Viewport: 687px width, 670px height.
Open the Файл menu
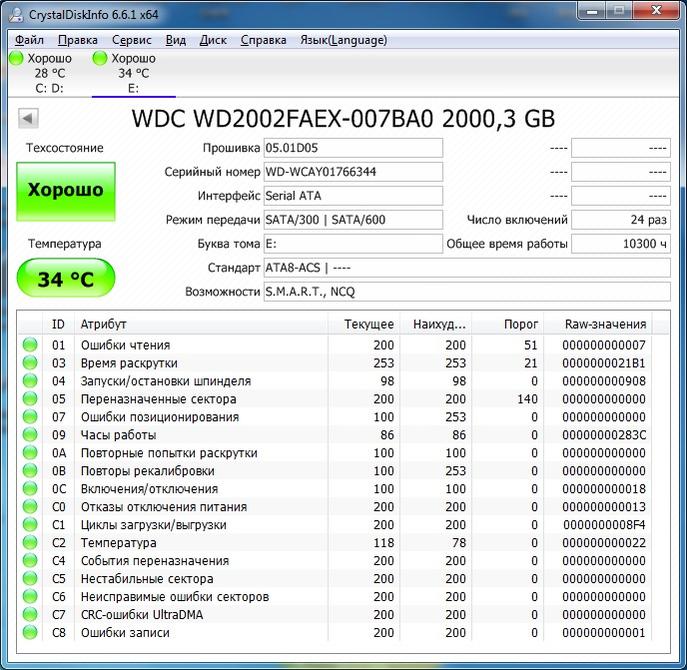29,40
